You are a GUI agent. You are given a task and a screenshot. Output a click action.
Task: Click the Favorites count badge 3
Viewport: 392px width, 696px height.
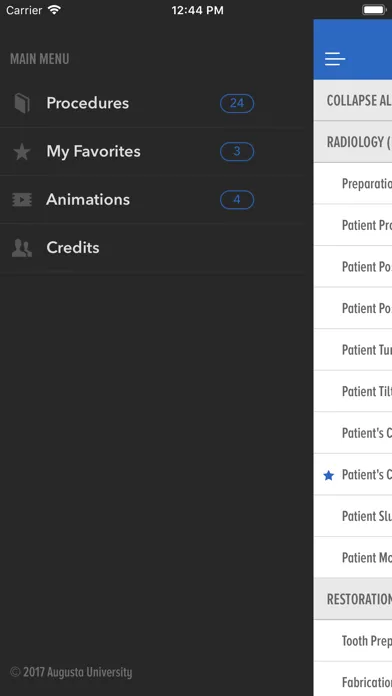coord(237,151)
